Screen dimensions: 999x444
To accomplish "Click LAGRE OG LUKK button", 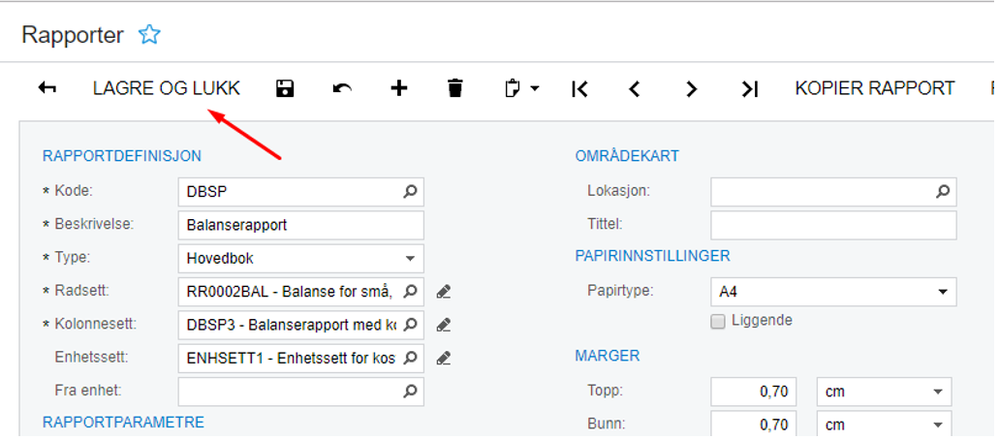I will coord(166,88).
